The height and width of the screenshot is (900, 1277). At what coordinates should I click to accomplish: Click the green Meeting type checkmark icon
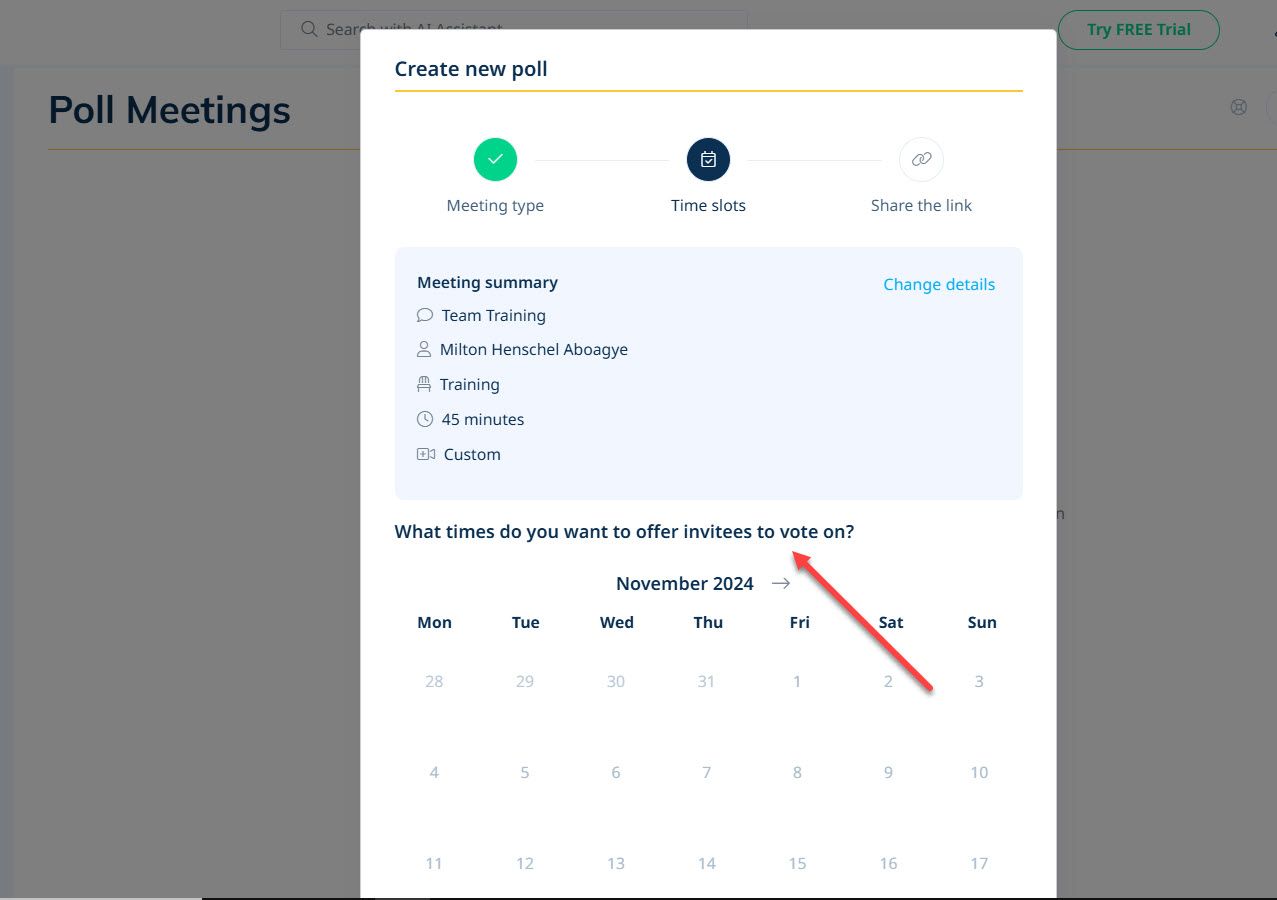point(495,159)
